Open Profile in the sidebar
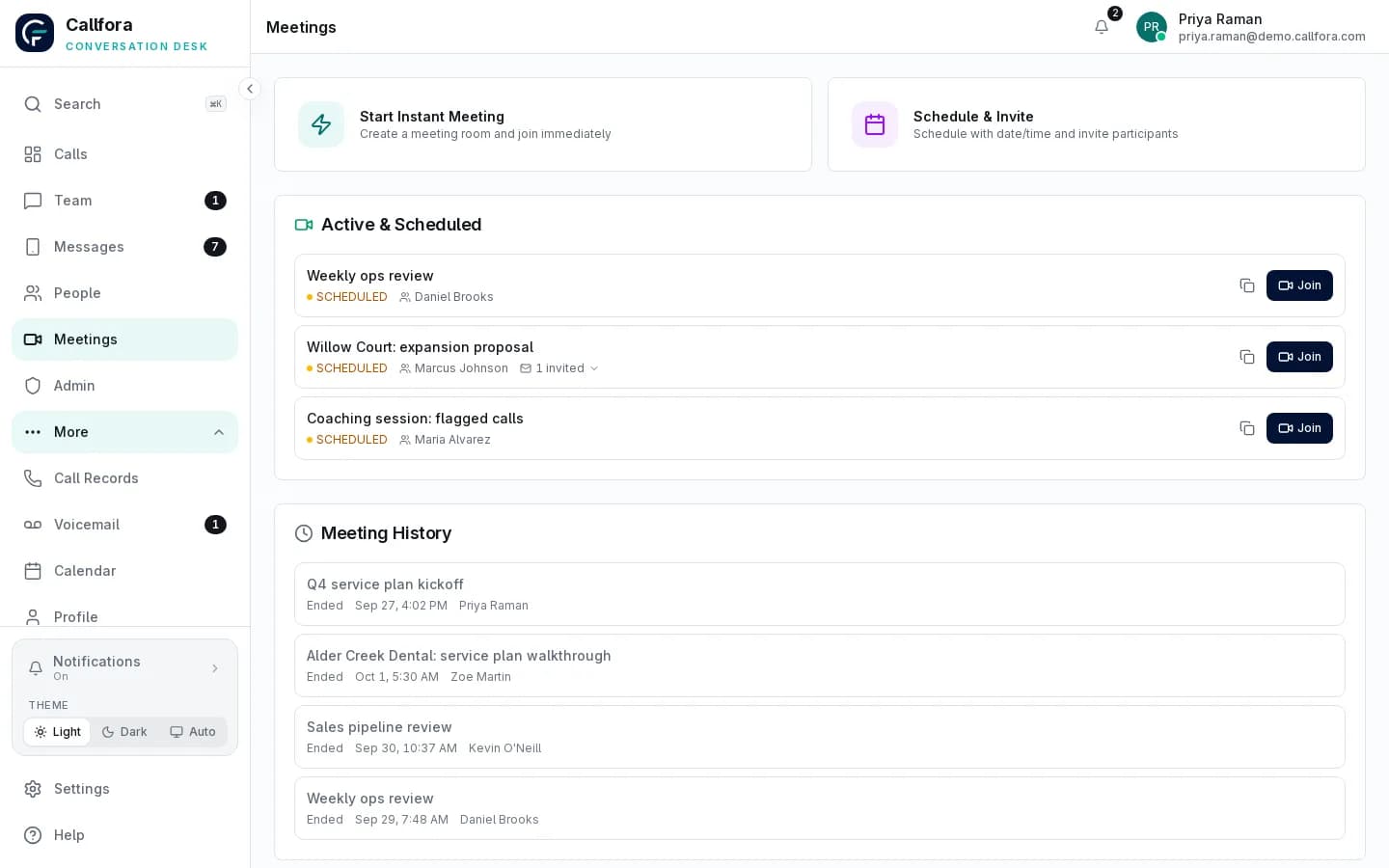1389x868 pixels. click(124, 615)
